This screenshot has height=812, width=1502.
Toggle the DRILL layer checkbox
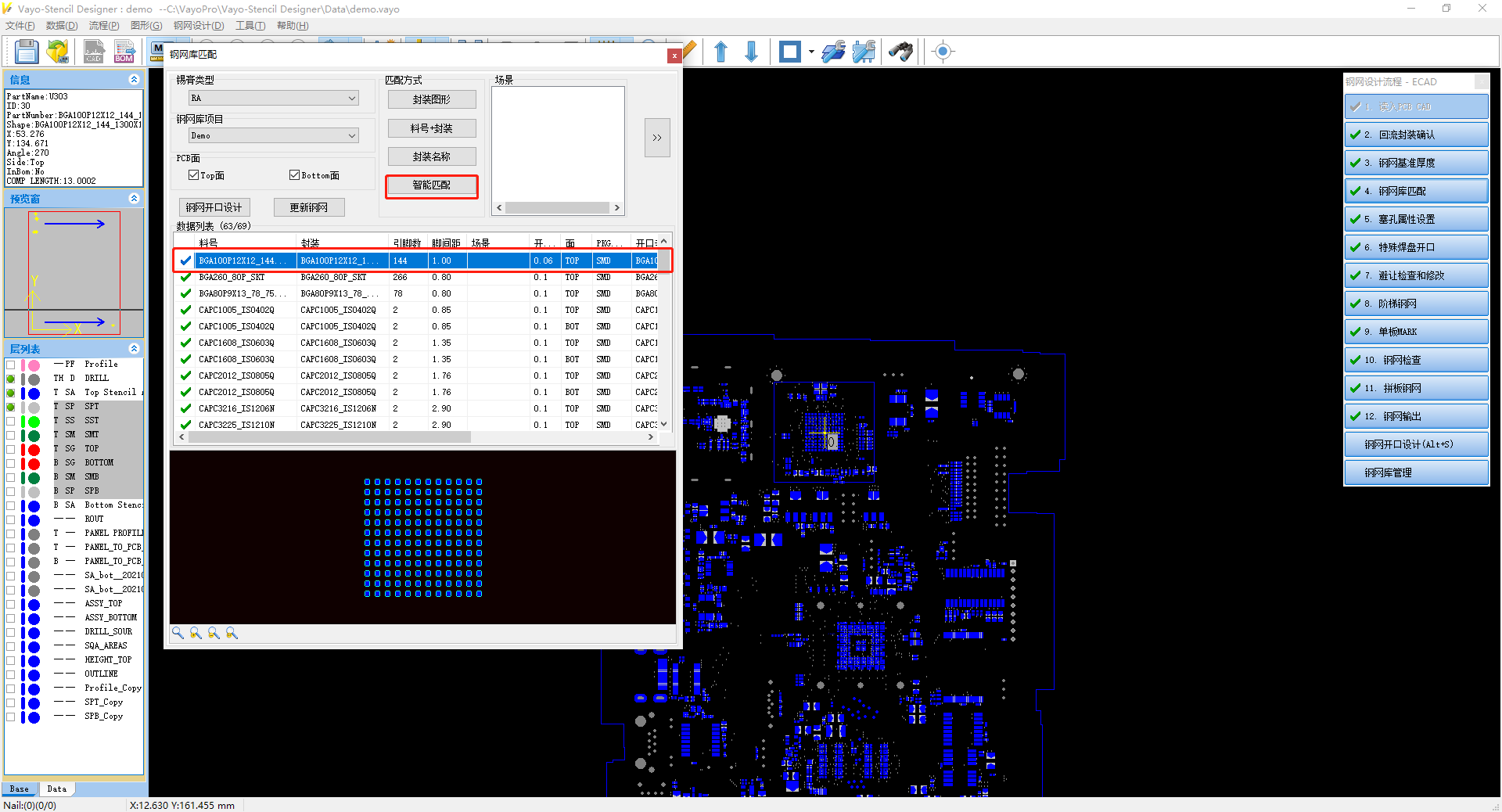point(11,379)
